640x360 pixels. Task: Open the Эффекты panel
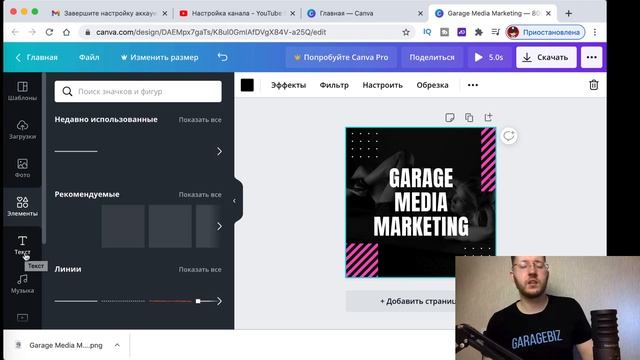pyautogui.click(x=289, y=85)
